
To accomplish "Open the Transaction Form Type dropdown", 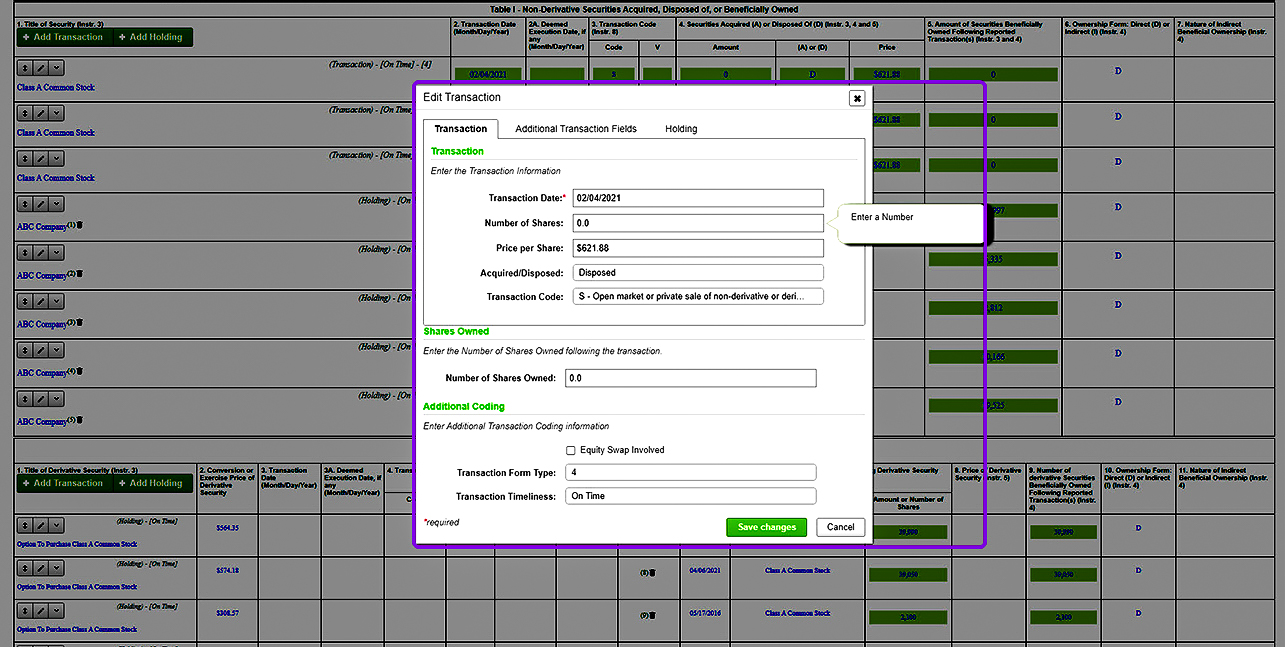I will (x=690, y=472).
